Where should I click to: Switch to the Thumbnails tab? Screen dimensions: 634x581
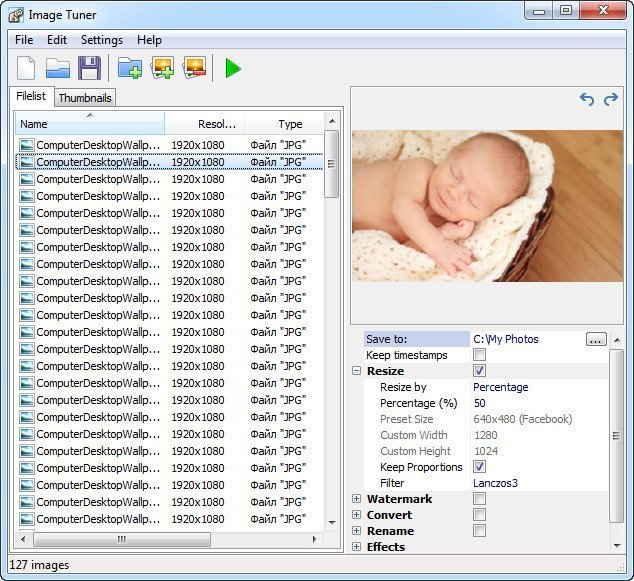85,98
